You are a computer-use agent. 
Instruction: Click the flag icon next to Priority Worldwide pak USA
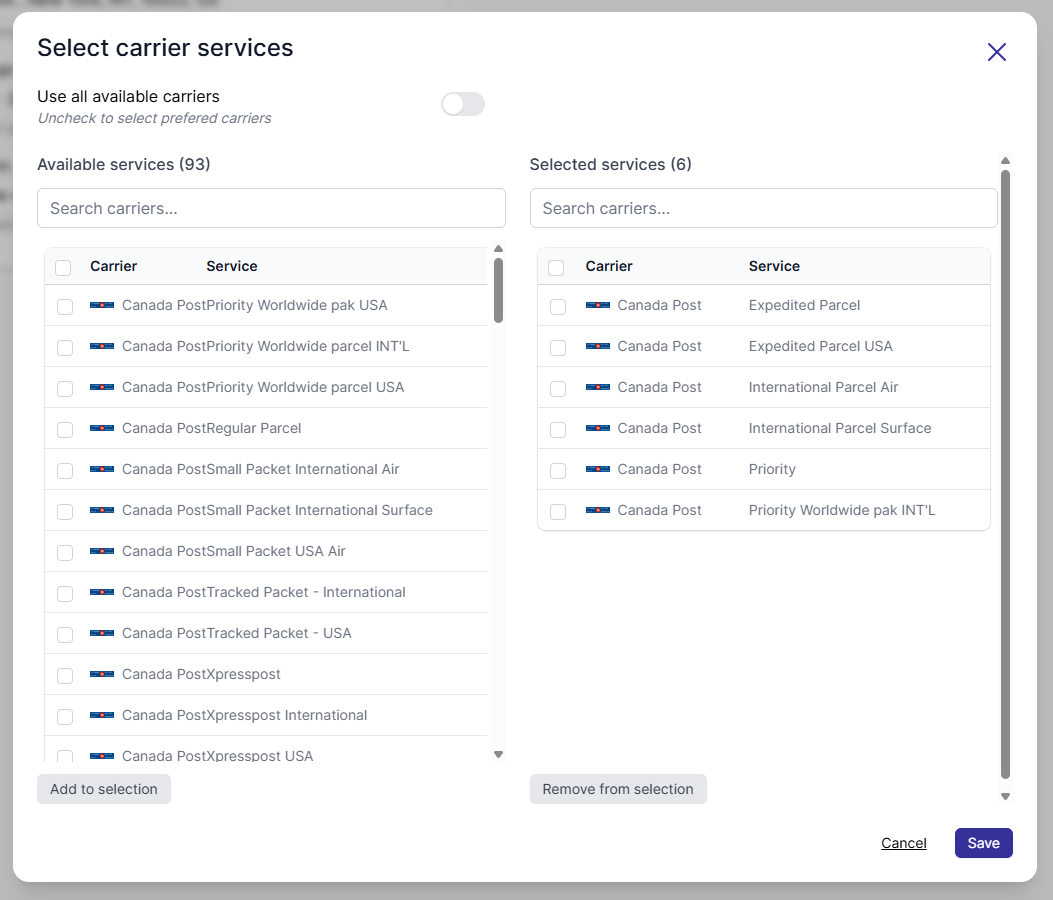coord(102,306)
